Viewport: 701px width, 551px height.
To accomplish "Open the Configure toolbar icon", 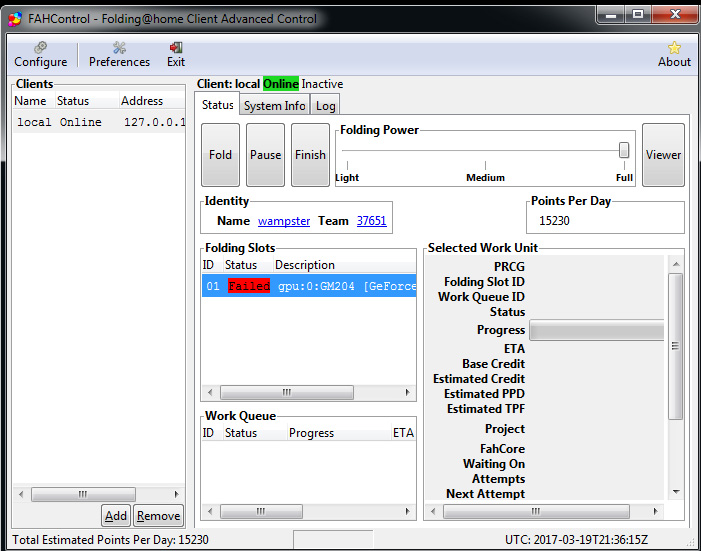I will (41, 55).
